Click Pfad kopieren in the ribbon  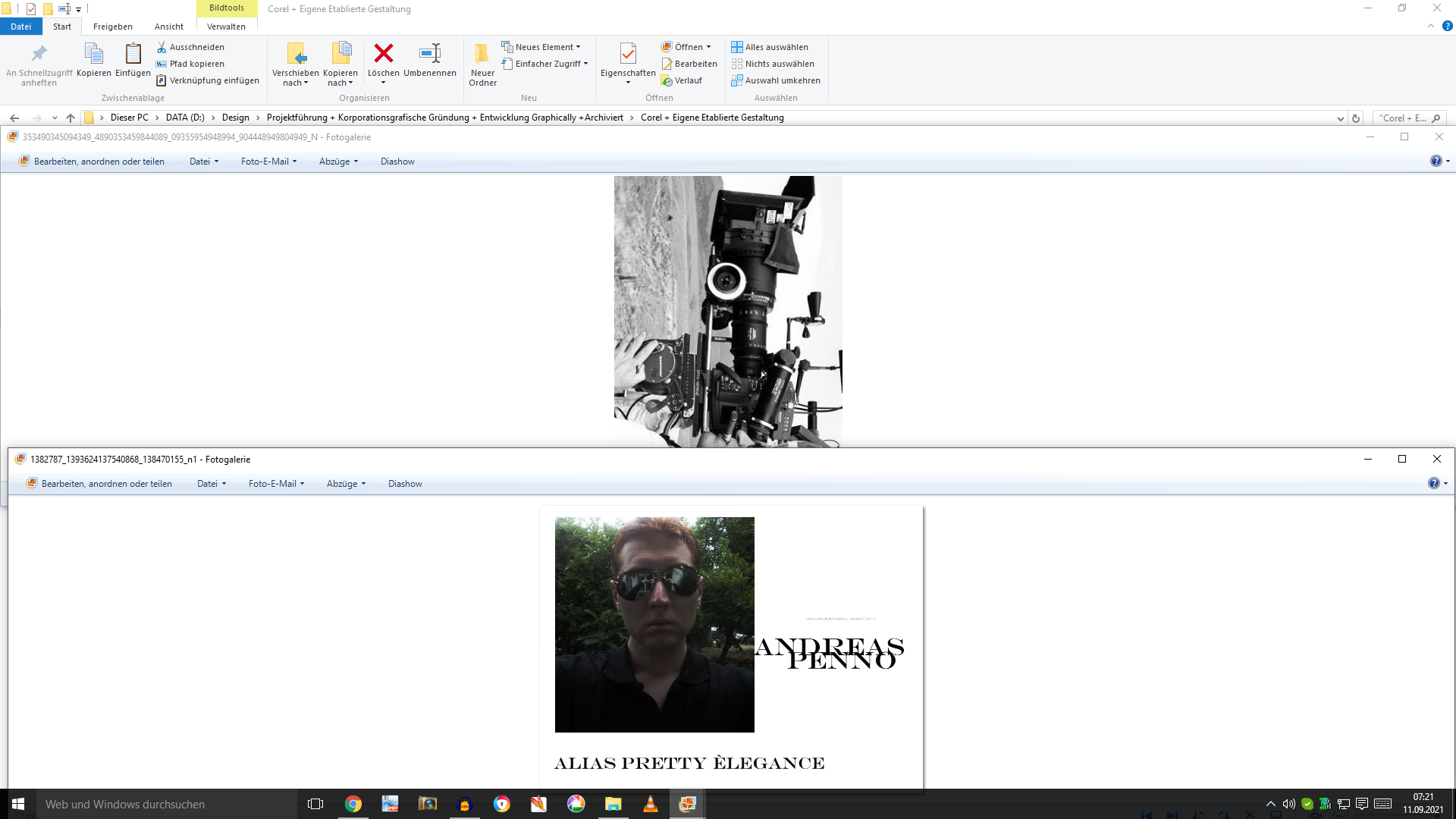coord(190,64)
